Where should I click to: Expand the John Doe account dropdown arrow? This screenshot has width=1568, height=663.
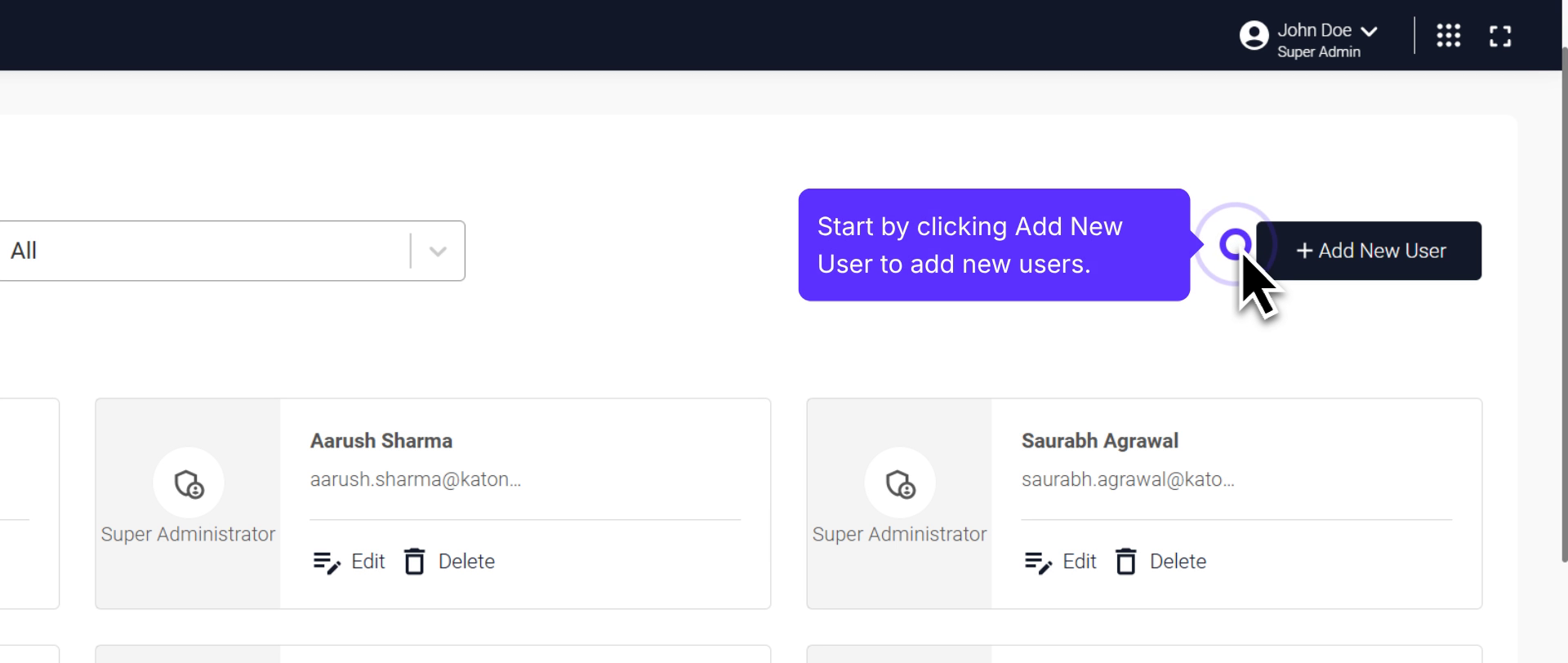[x=1370, y=32]
